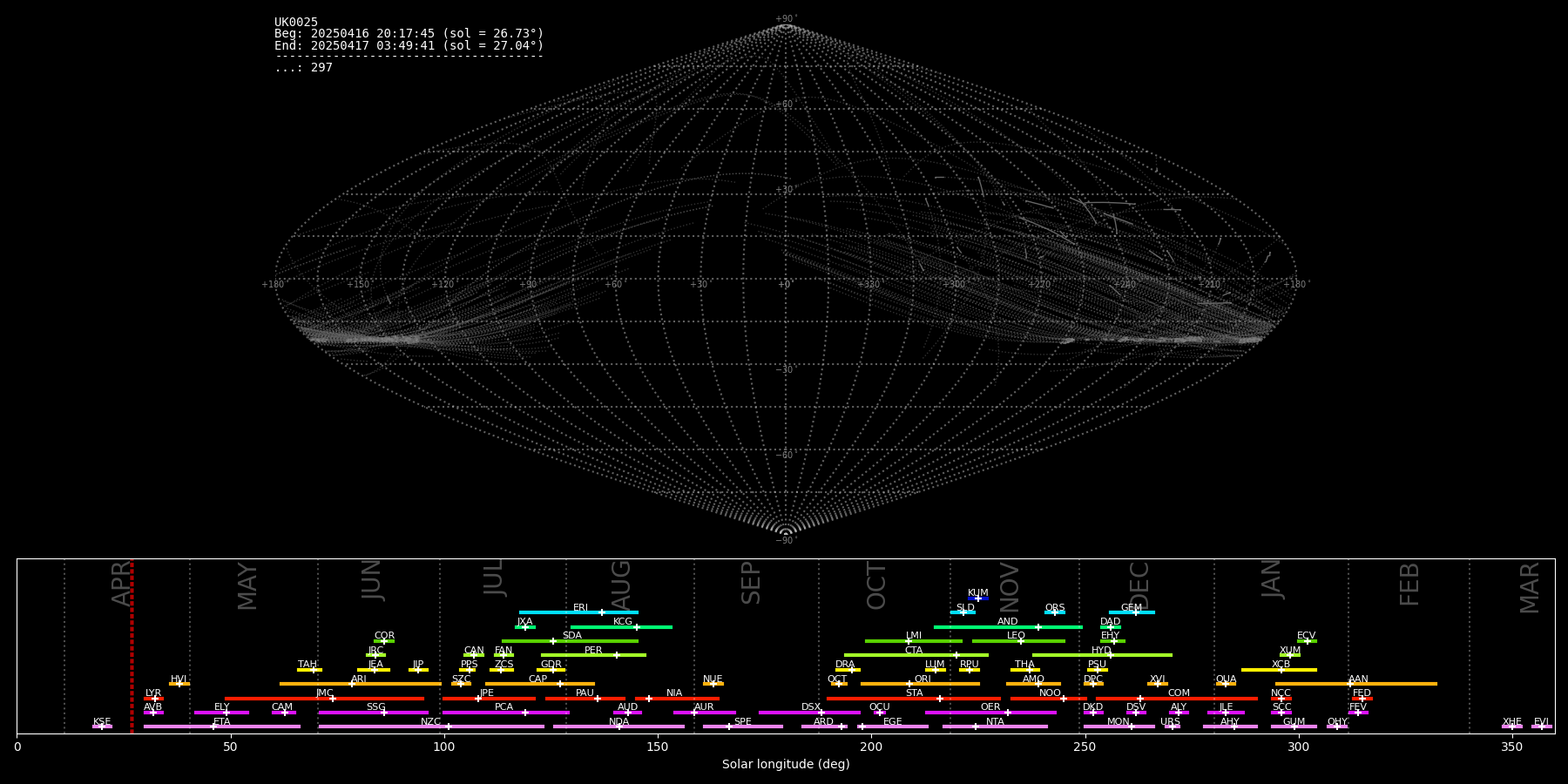Viewport: 1568px width, 784px height.
Task: Click the AUG month label
Action: [621, 585]
